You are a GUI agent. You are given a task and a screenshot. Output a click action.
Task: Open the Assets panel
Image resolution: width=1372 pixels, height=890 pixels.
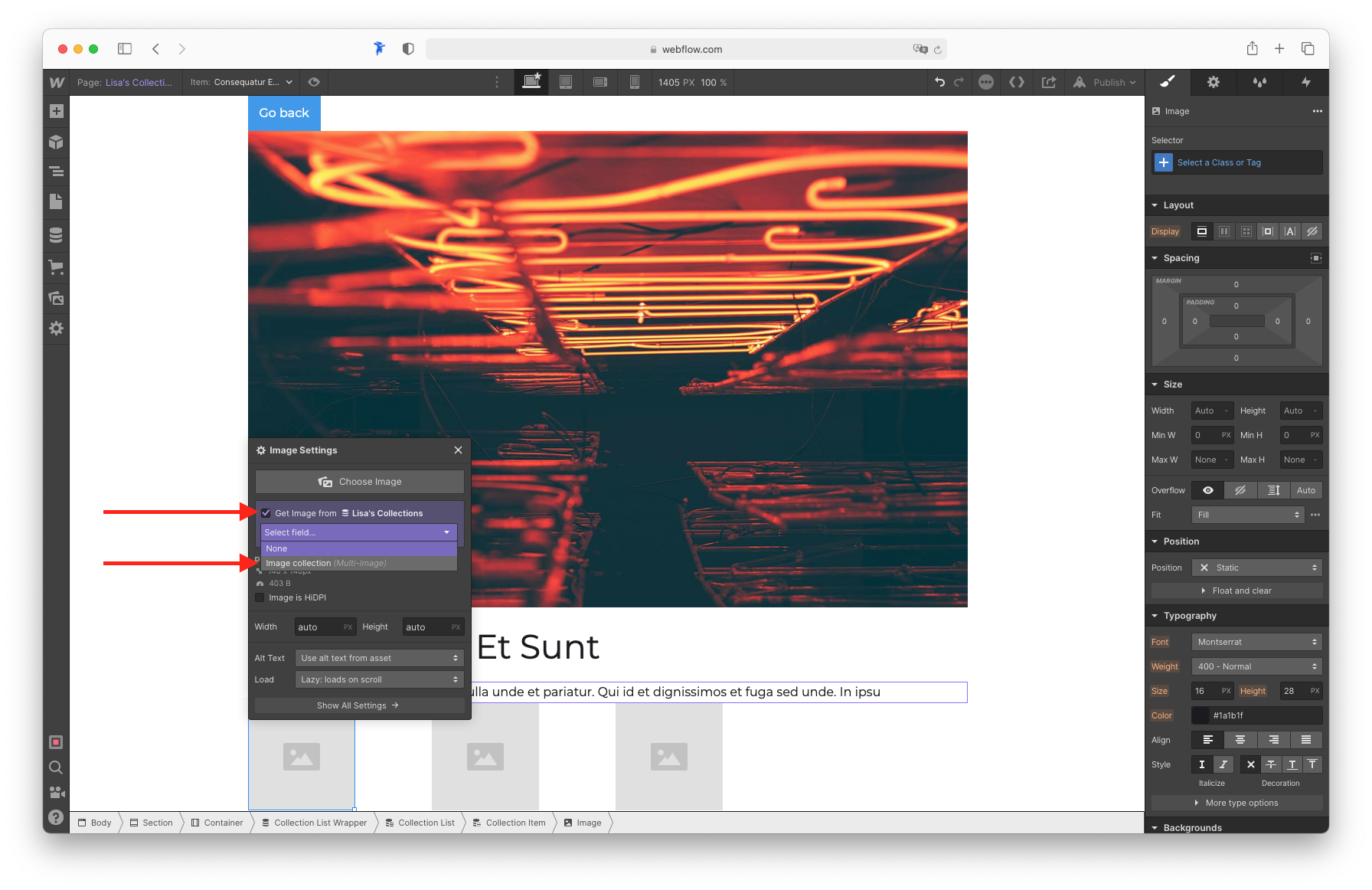[56, 298]
